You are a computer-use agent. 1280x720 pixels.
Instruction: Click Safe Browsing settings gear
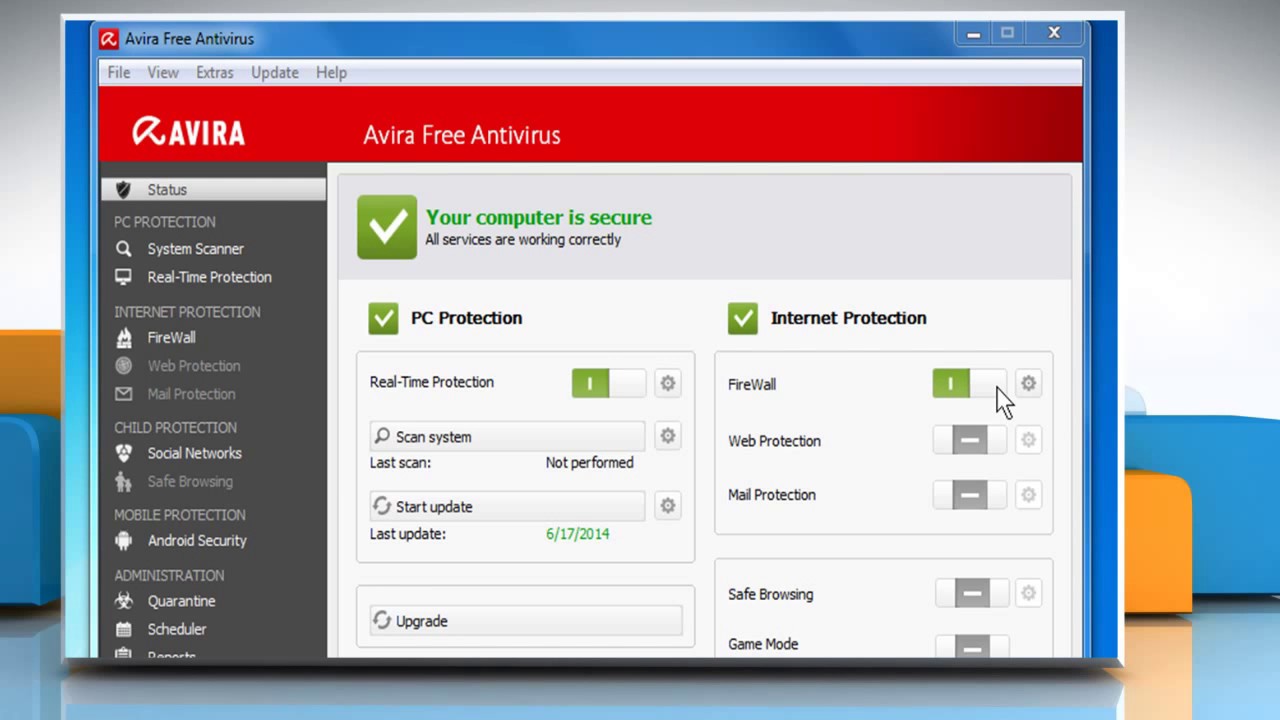click(x=1028, y=593)
